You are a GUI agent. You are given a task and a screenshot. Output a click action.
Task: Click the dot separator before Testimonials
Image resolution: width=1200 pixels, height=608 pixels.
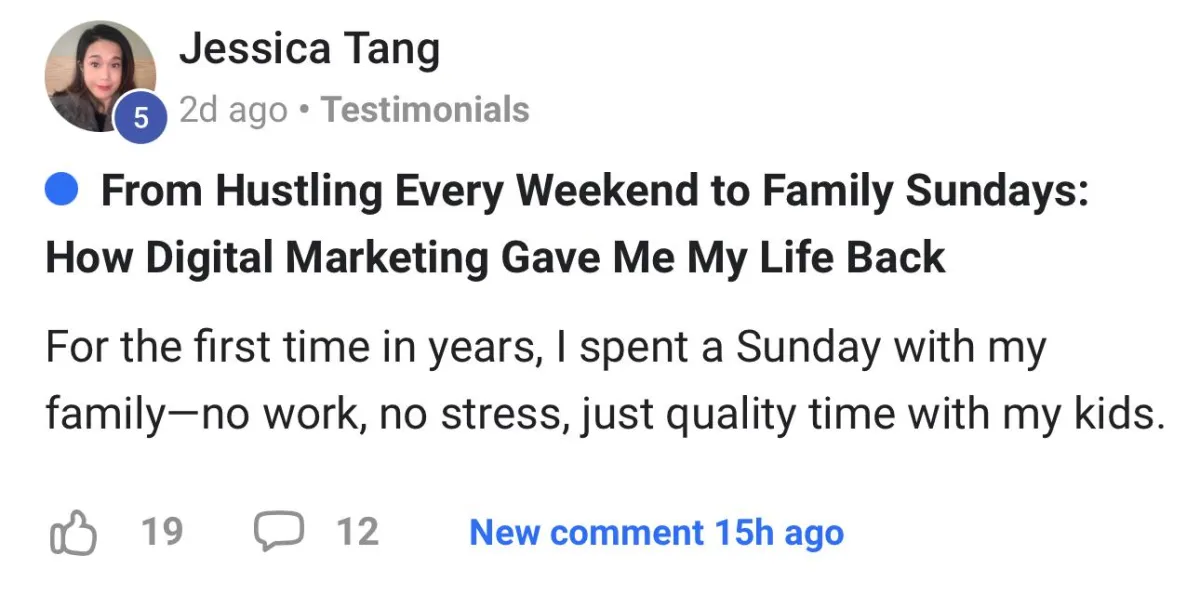(x=304, y=110)
